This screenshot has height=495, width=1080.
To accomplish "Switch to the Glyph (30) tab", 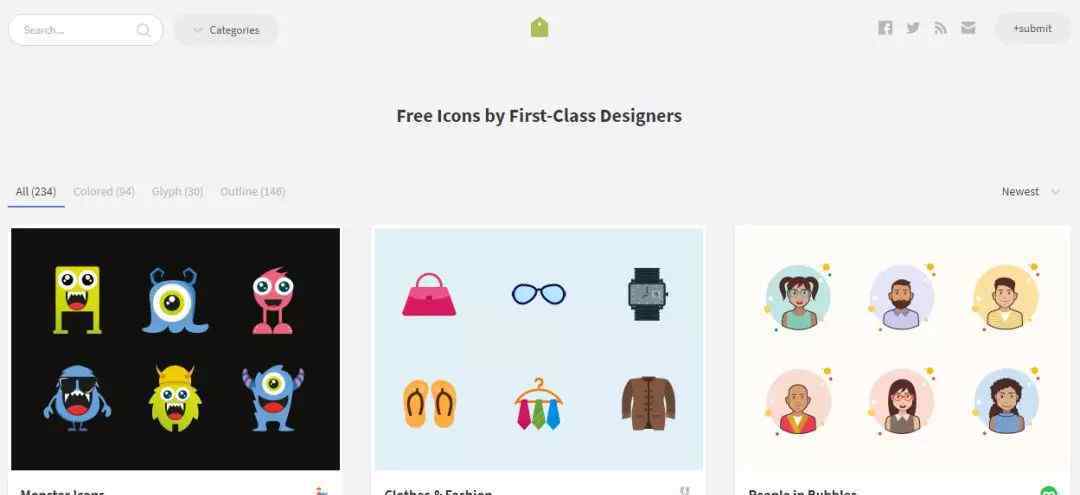I will click(x=177, y=191).
